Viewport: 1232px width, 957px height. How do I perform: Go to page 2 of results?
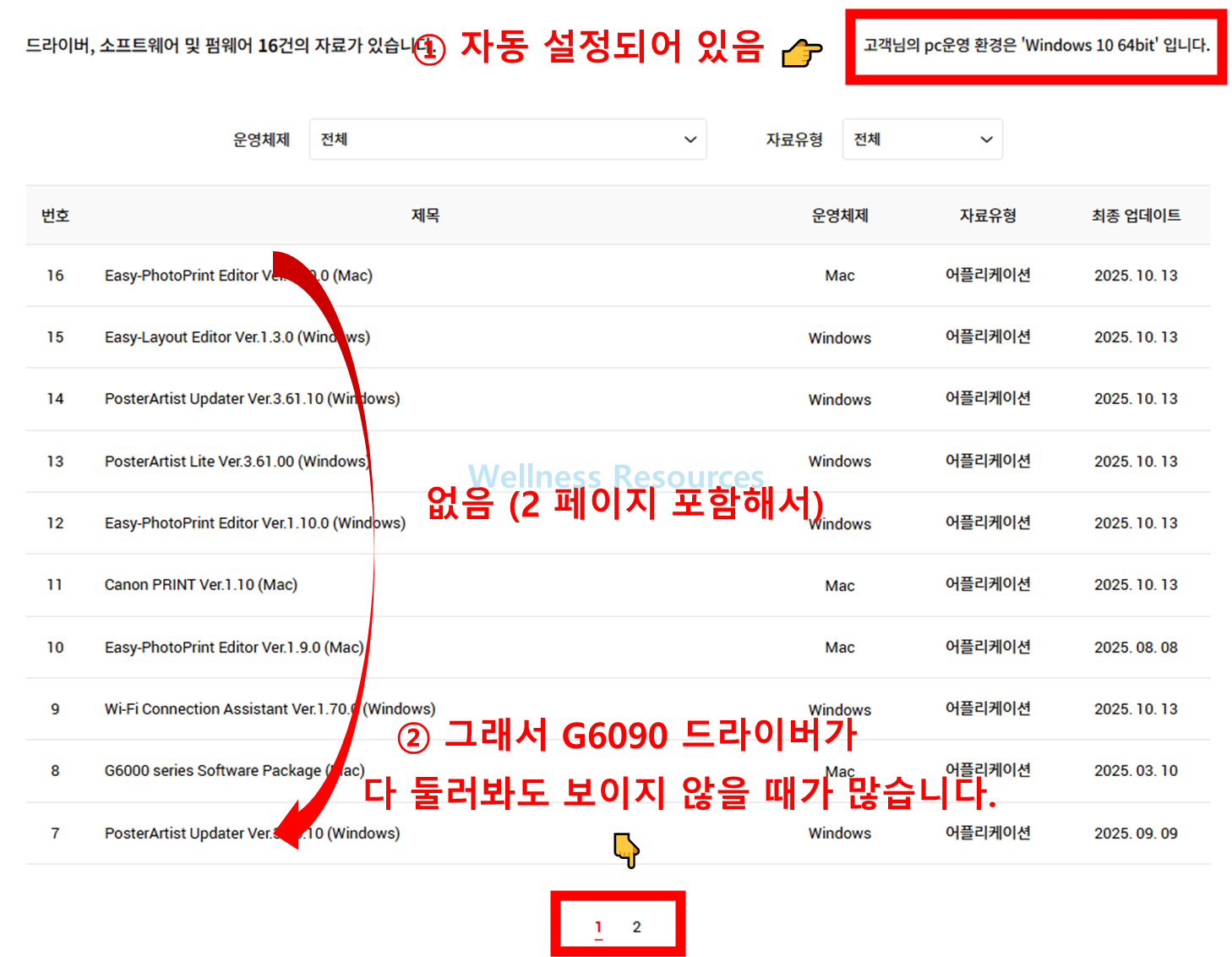click(x=636, y=927)
